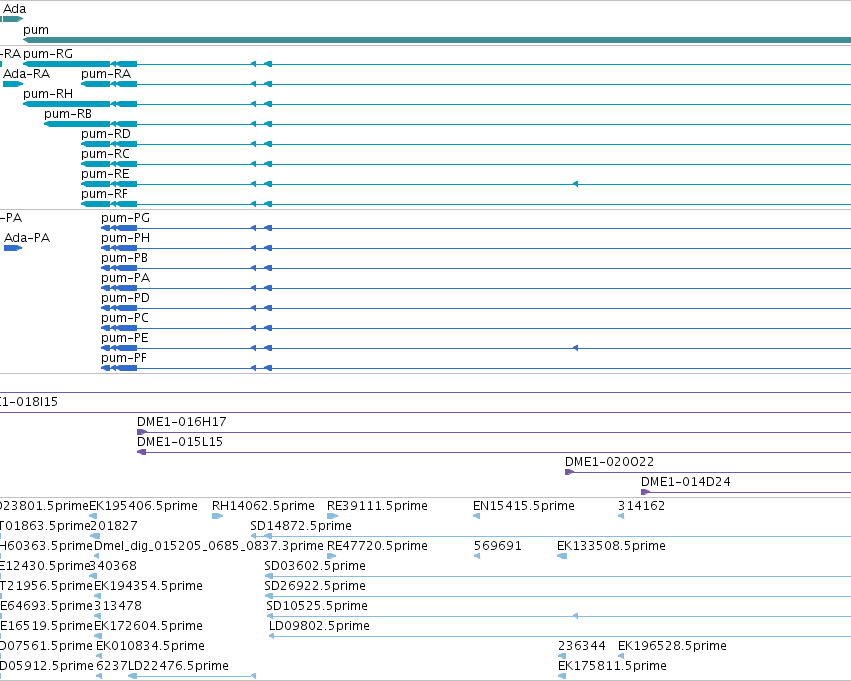This screenshot has width=851, height=681.
Task: Open transcript pum-RH label
Action: (x=48, y=94)
